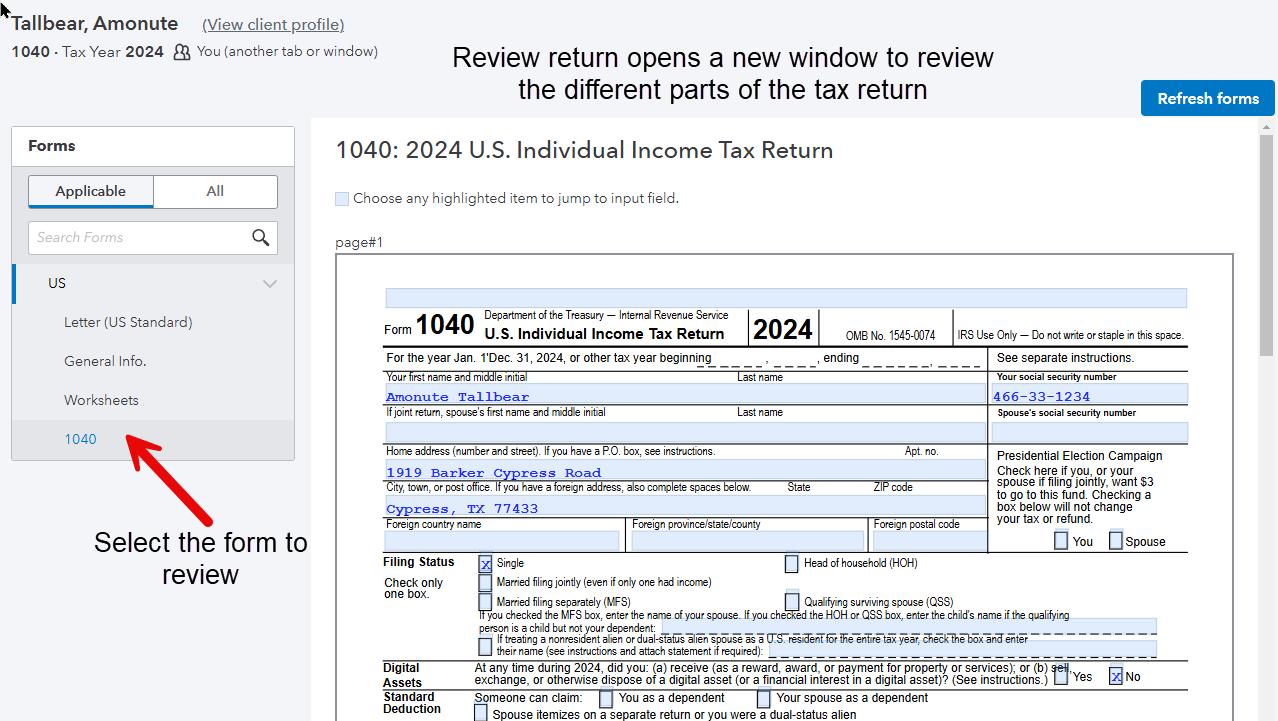The image size is (1278, 721).
Task: Click the collaborator people icon near Tax Year
Action: (x=182, y=52)
